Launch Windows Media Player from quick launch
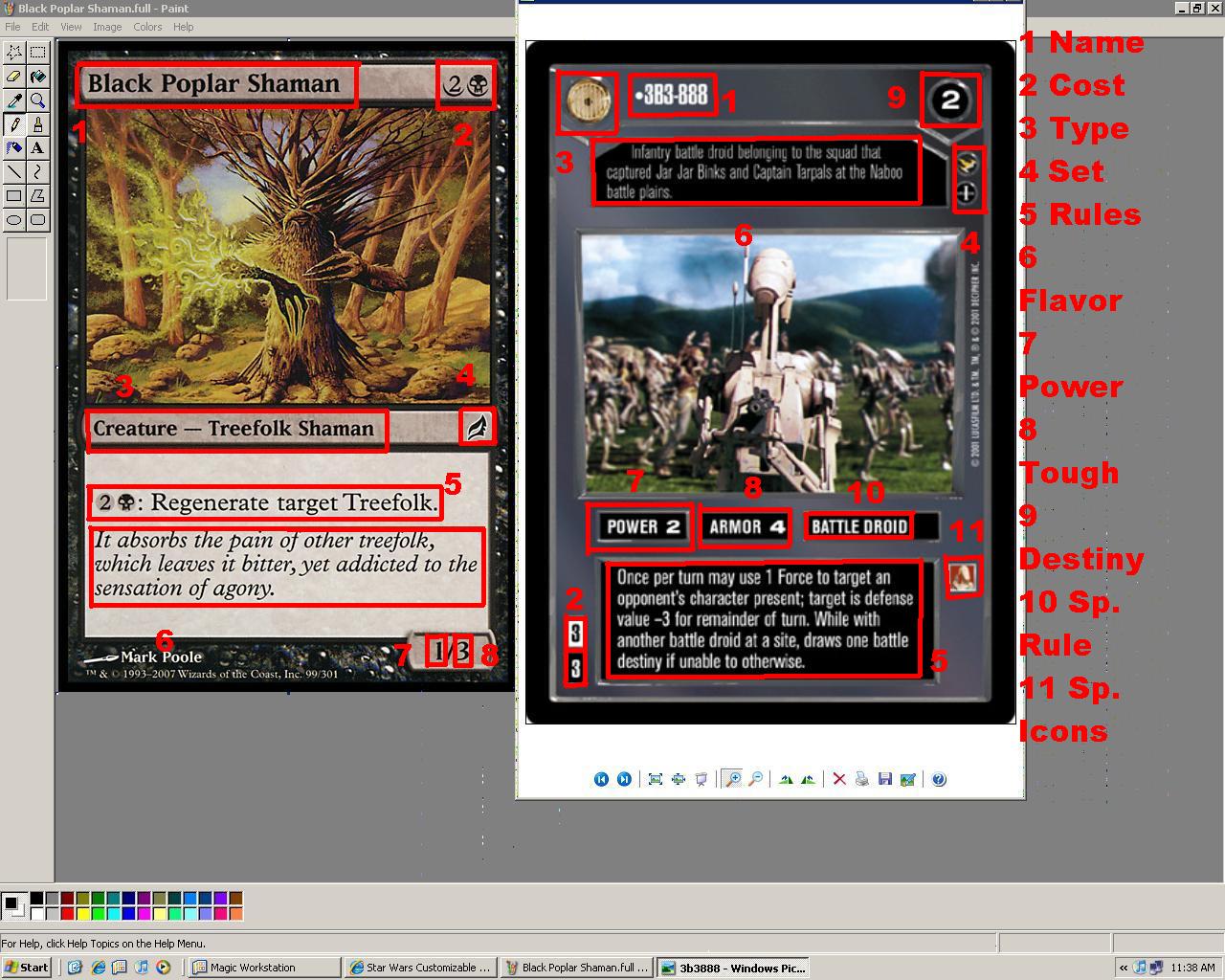Image resolution: width=1225 pixels, height=980 pixels. click(163, 968)
